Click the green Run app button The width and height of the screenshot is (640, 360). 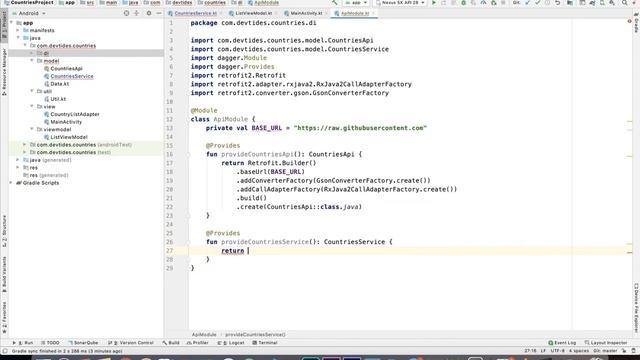(434, 3)
